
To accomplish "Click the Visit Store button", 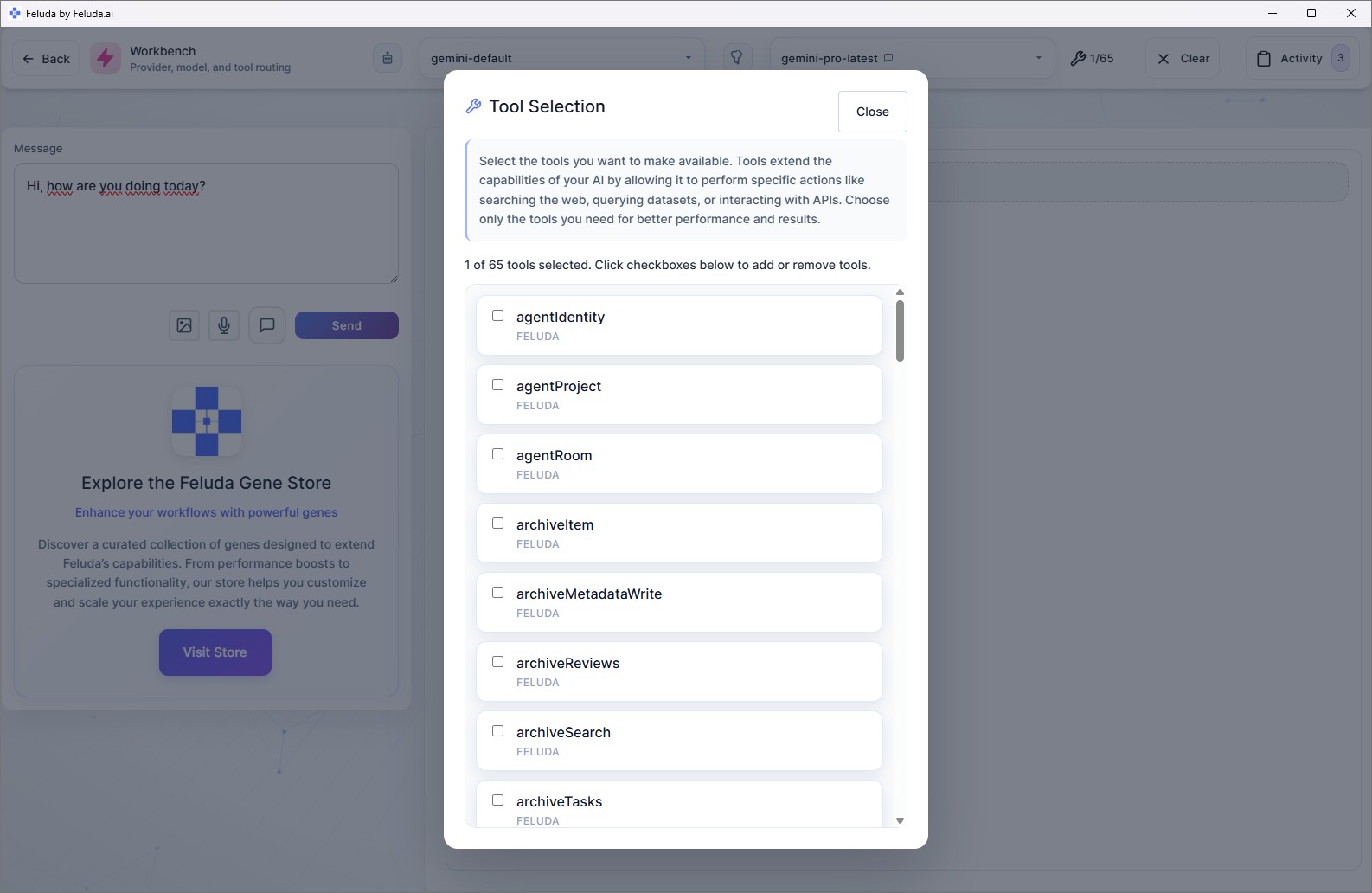I will (215, 652).
